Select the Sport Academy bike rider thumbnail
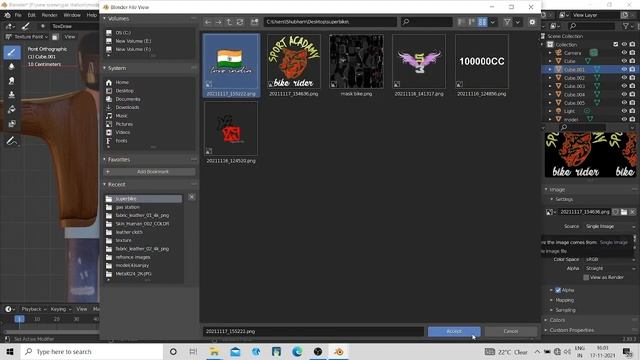The width and height of the screenshot is (640, 360). pos(293,65)
